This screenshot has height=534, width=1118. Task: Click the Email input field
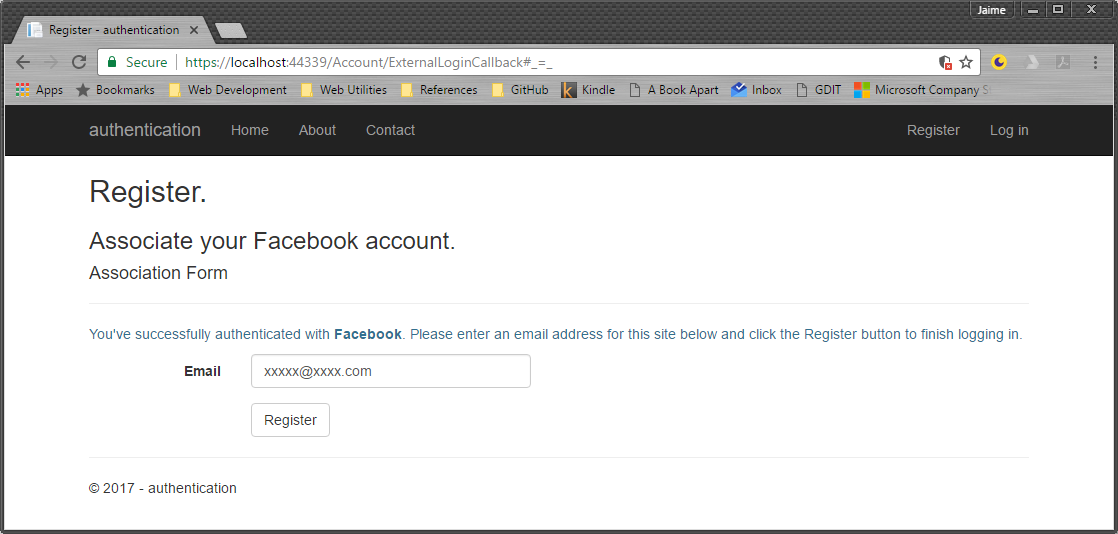[390, 371]
